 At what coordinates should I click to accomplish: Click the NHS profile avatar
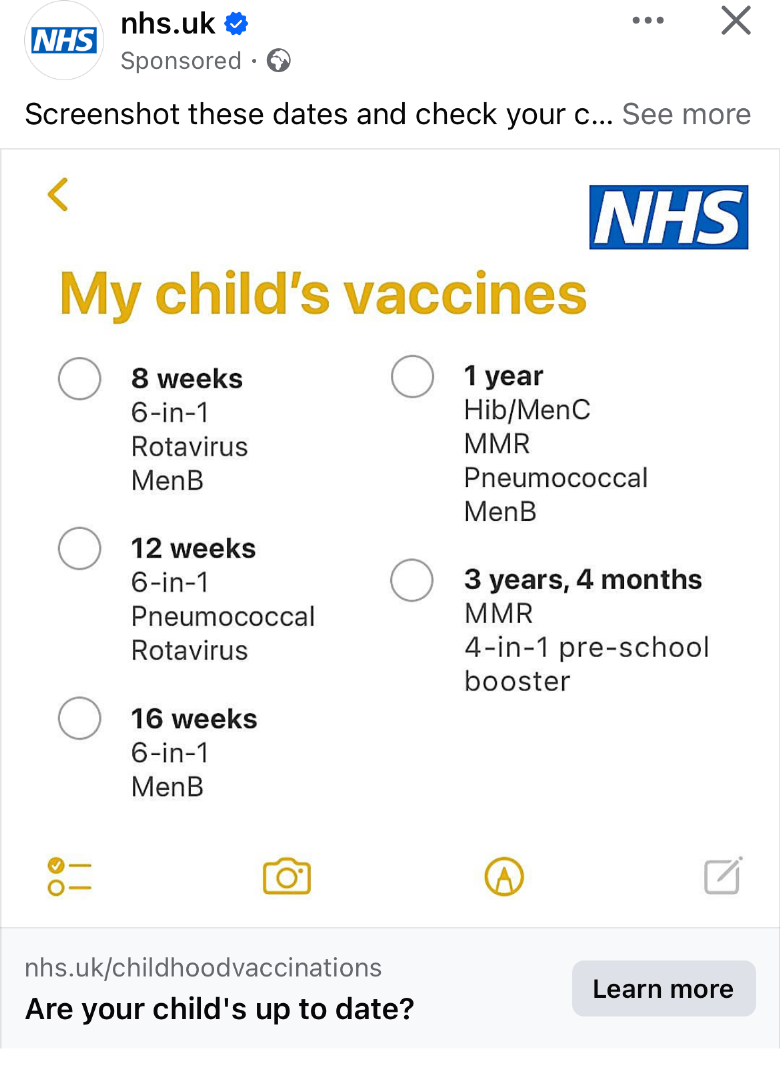coord(64,41)
